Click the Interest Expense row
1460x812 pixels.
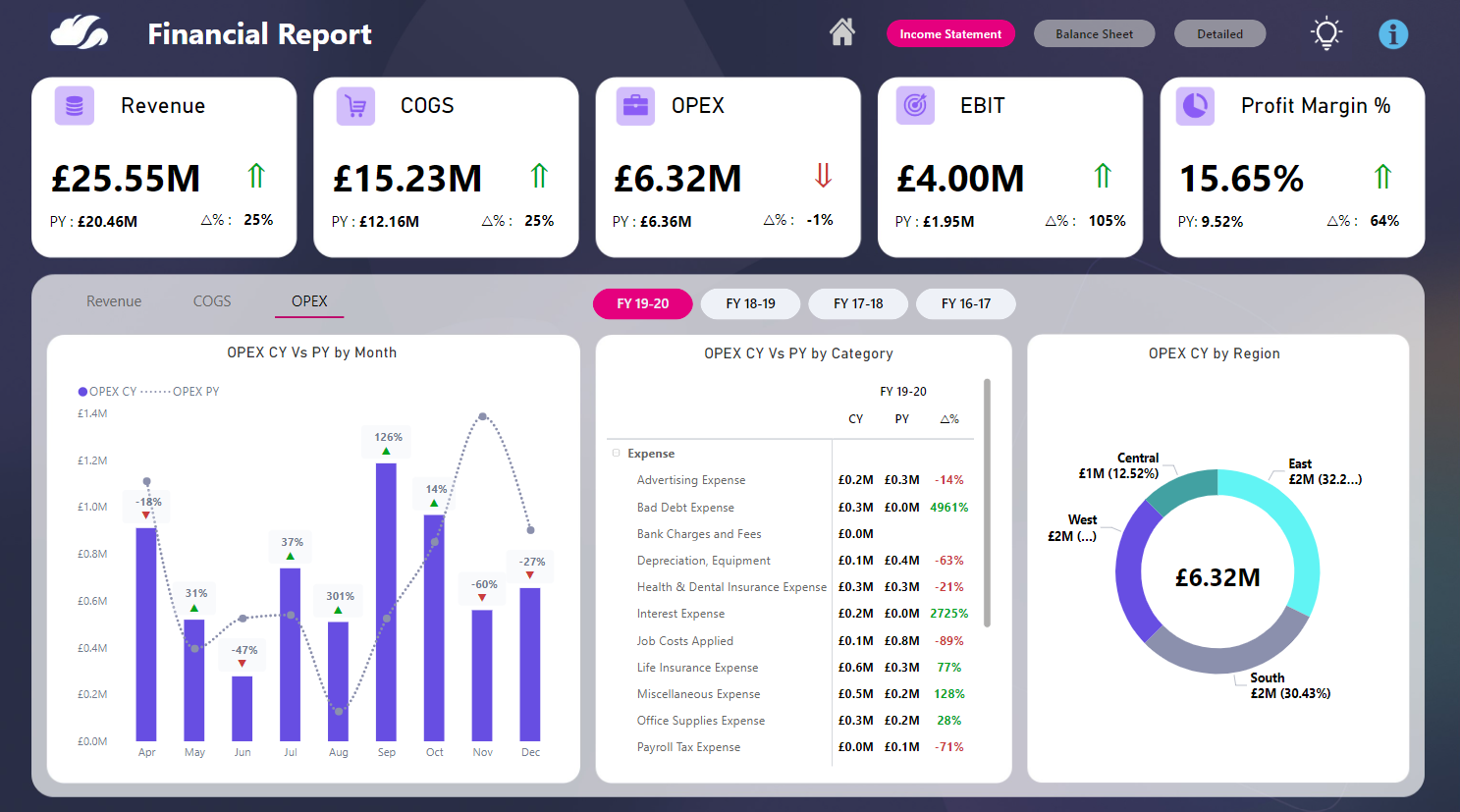coord(791,614)
